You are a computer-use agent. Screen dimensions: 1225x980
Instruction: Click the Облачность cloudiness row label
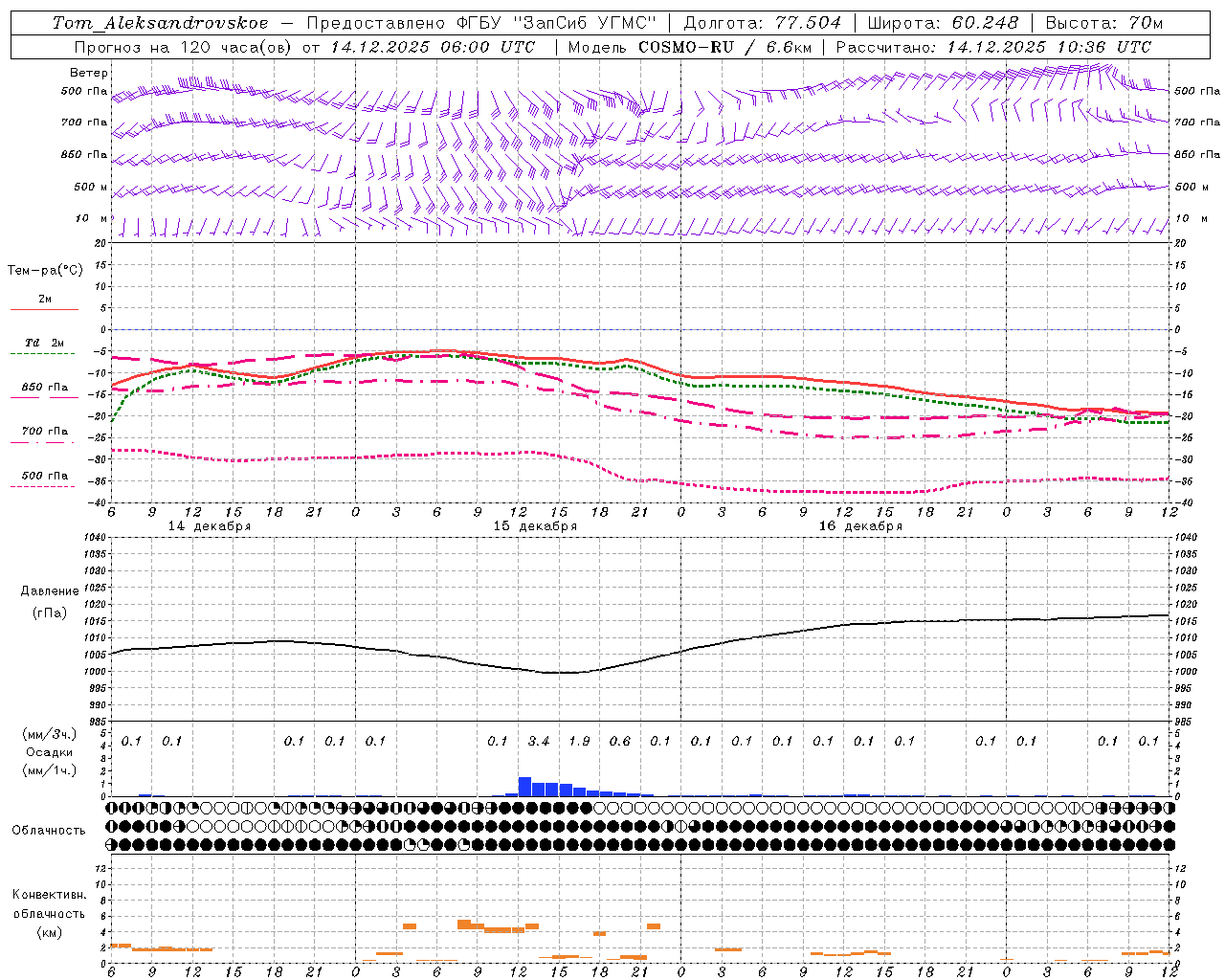click(x=49, y=831)
